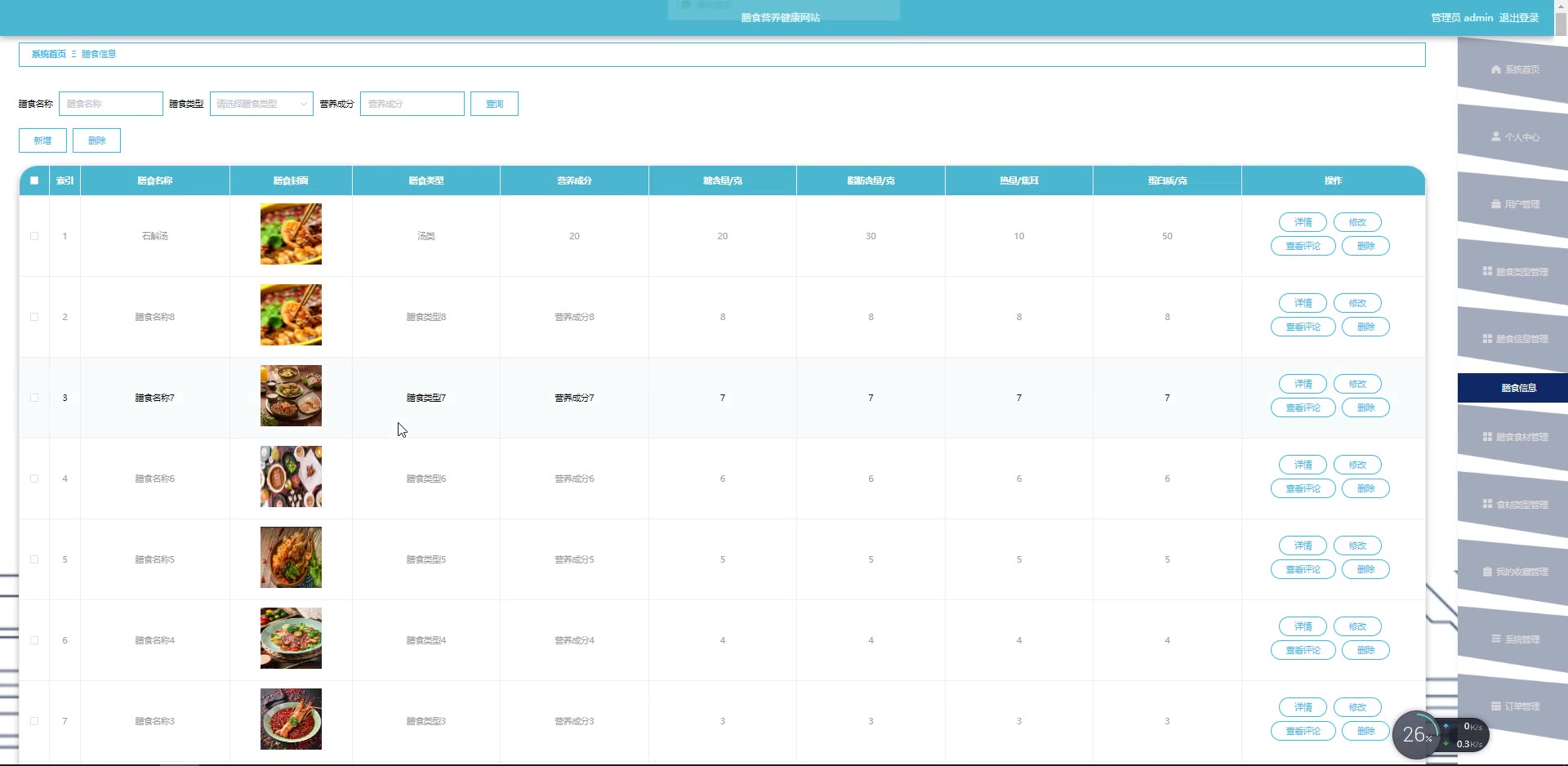
Task: Open 膳食类型管理 in the sidebar
Action: [x=1515, y=272]
